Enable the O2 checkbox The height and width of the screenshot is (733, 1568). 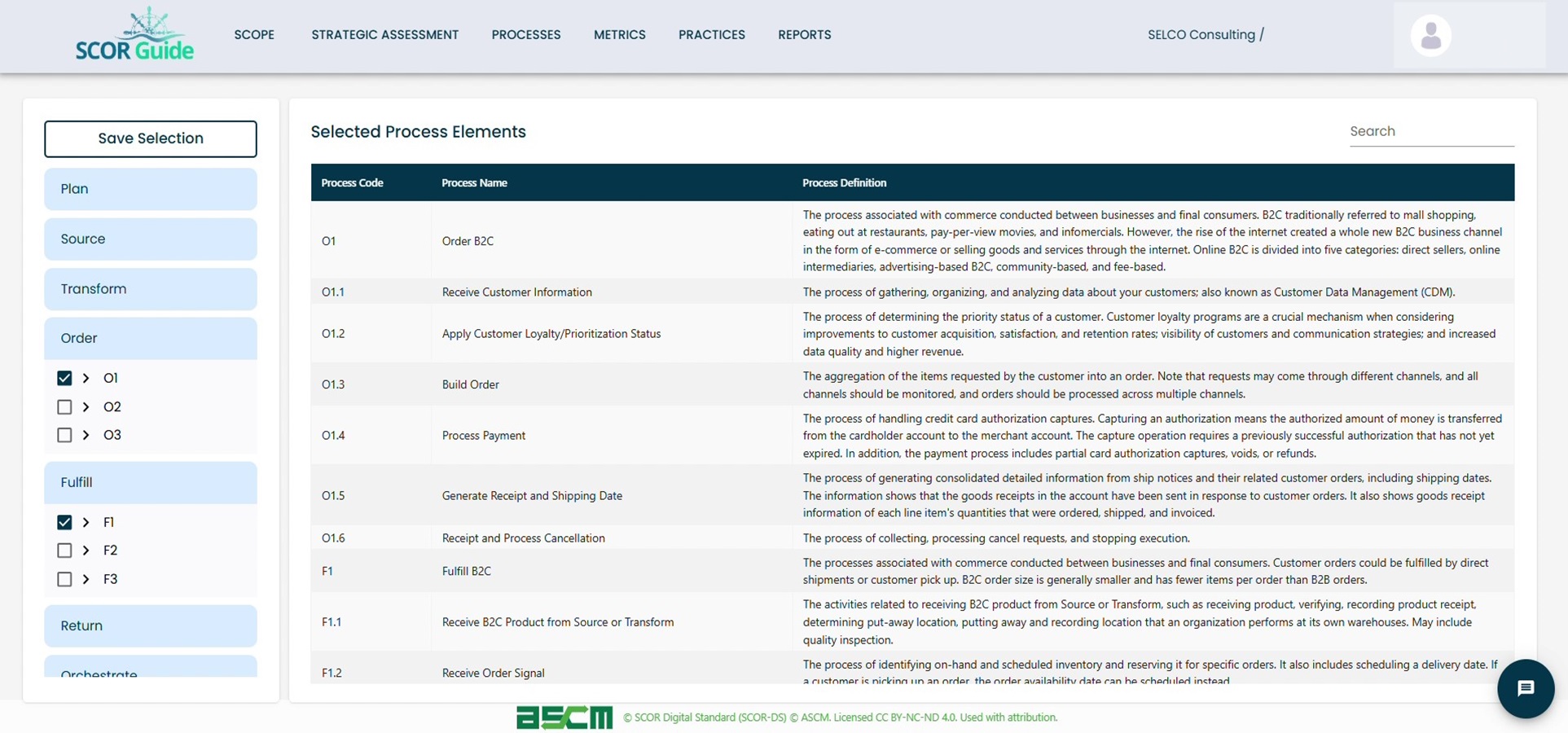pyautogui.click(x=64, y=407)
